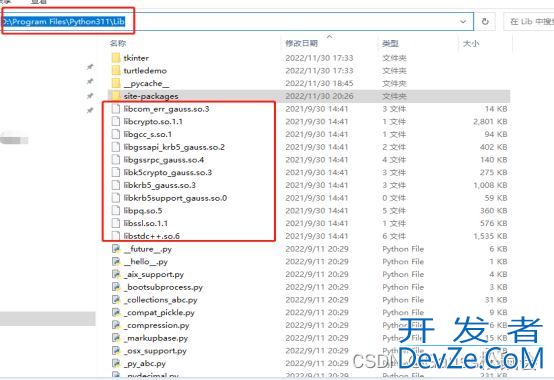Image resolution: width=554 pixels, height=380 pixels.
Task: Click the libkrb5support_gauss.so.0 file icon
Action: [x=116, y=198]
